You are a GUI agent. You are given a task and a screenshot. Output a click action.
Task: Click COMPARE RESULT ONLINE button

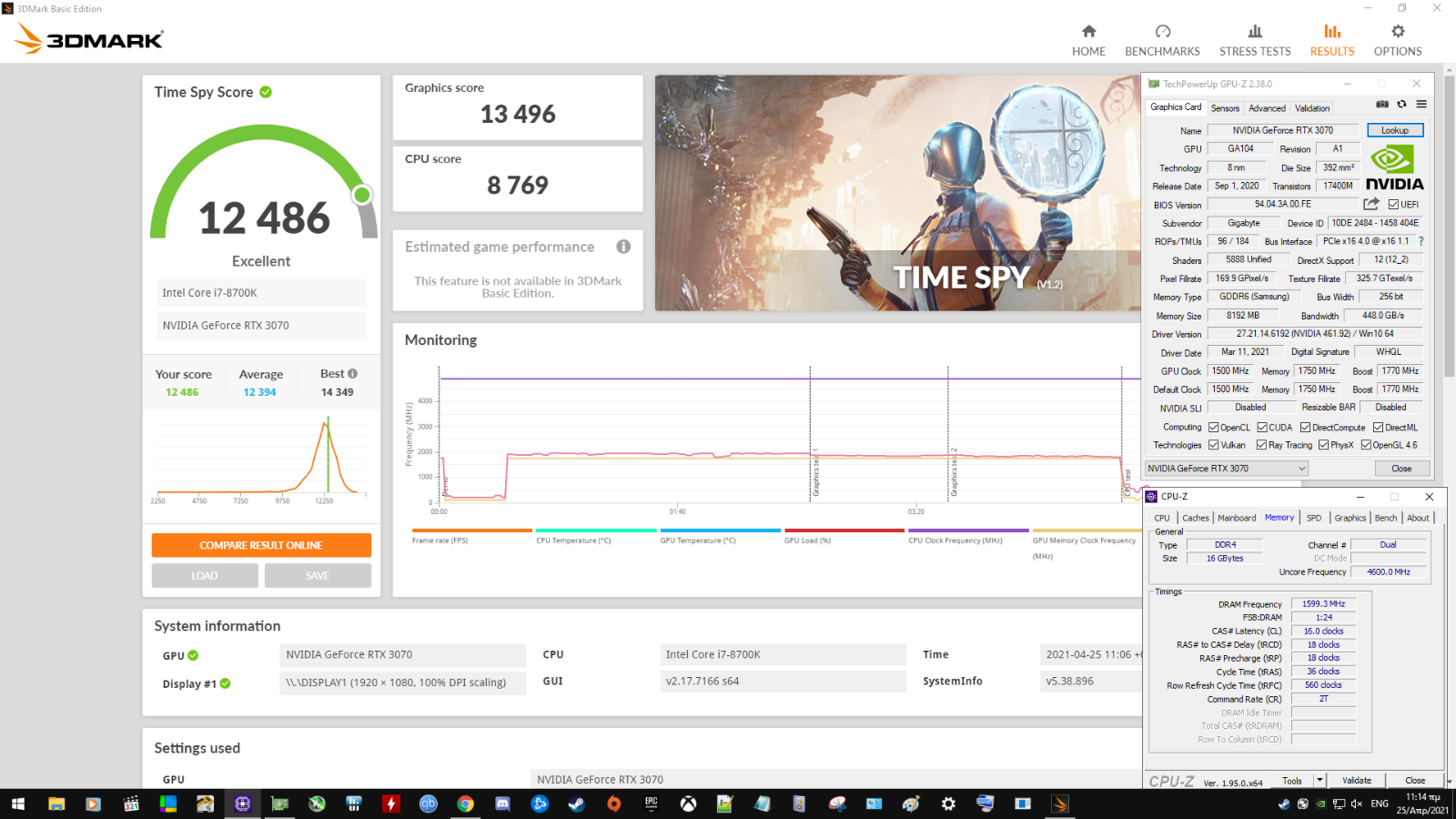tap(261, 545)
